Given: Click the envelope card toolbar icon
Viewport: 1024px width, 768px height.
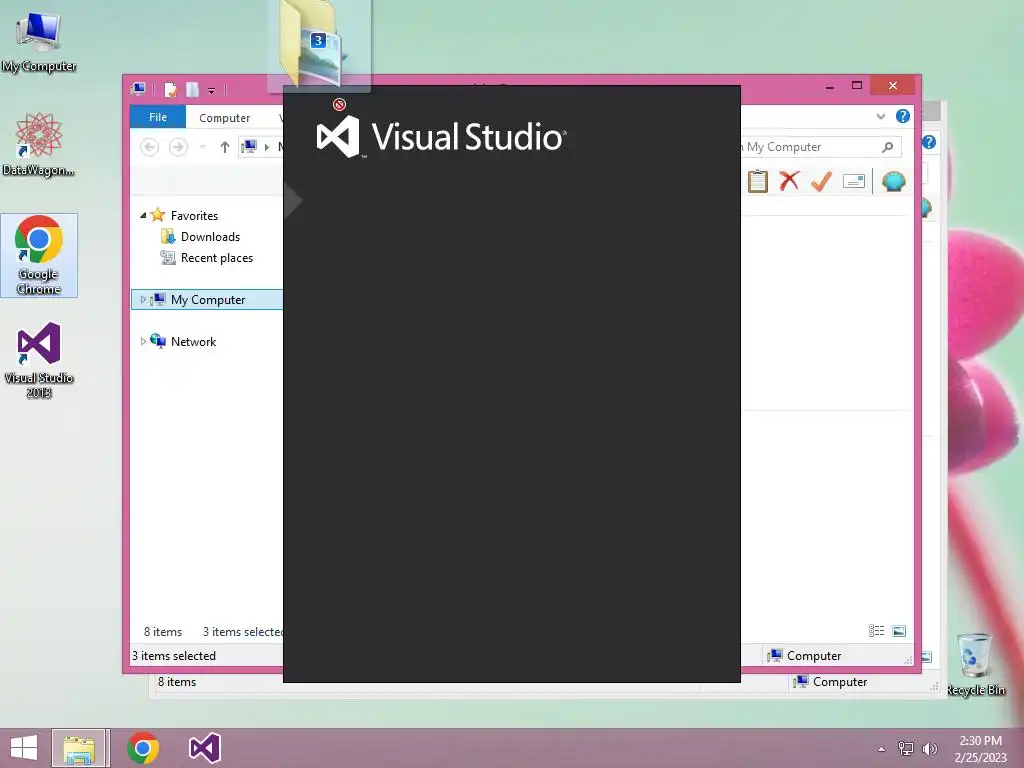Looking at the screenshot, I should 854,181.
